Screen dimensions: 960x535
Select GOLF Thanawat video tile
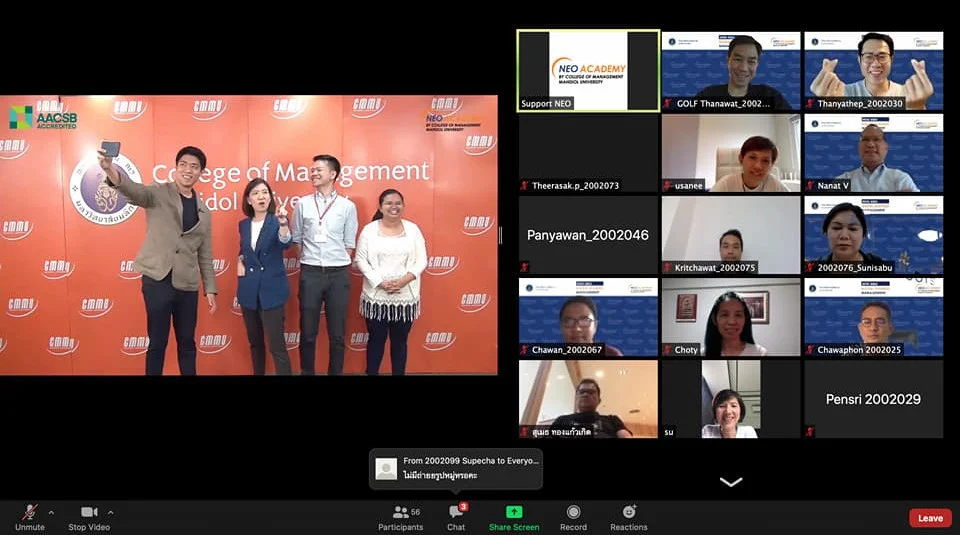click(x=731, y=71)
